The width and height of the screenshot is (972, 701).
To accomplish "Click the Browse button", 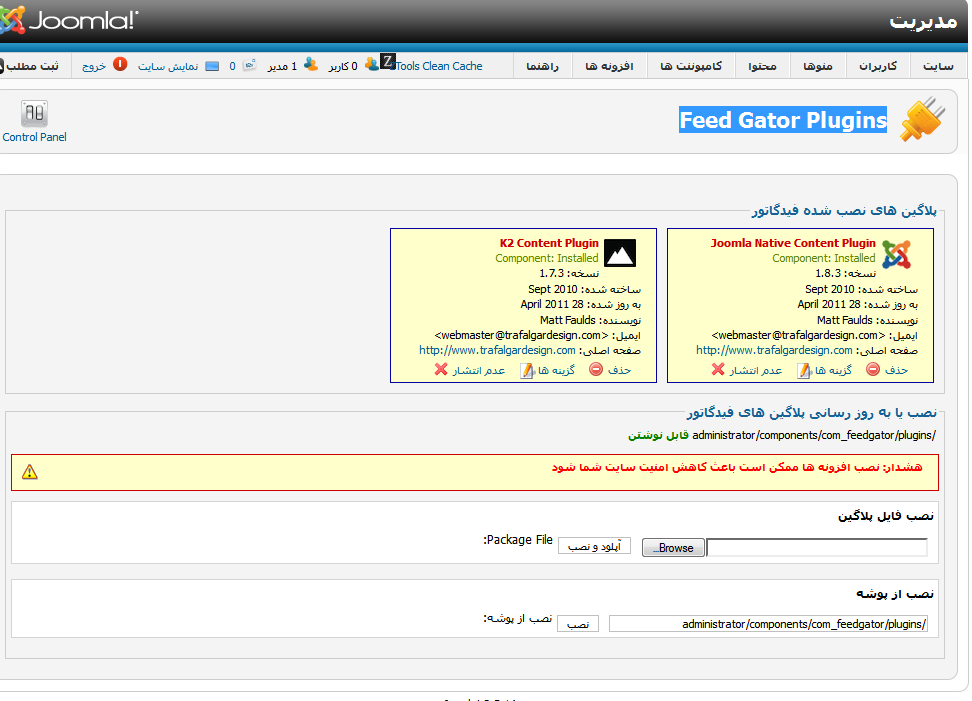I will tap(673, 548).
